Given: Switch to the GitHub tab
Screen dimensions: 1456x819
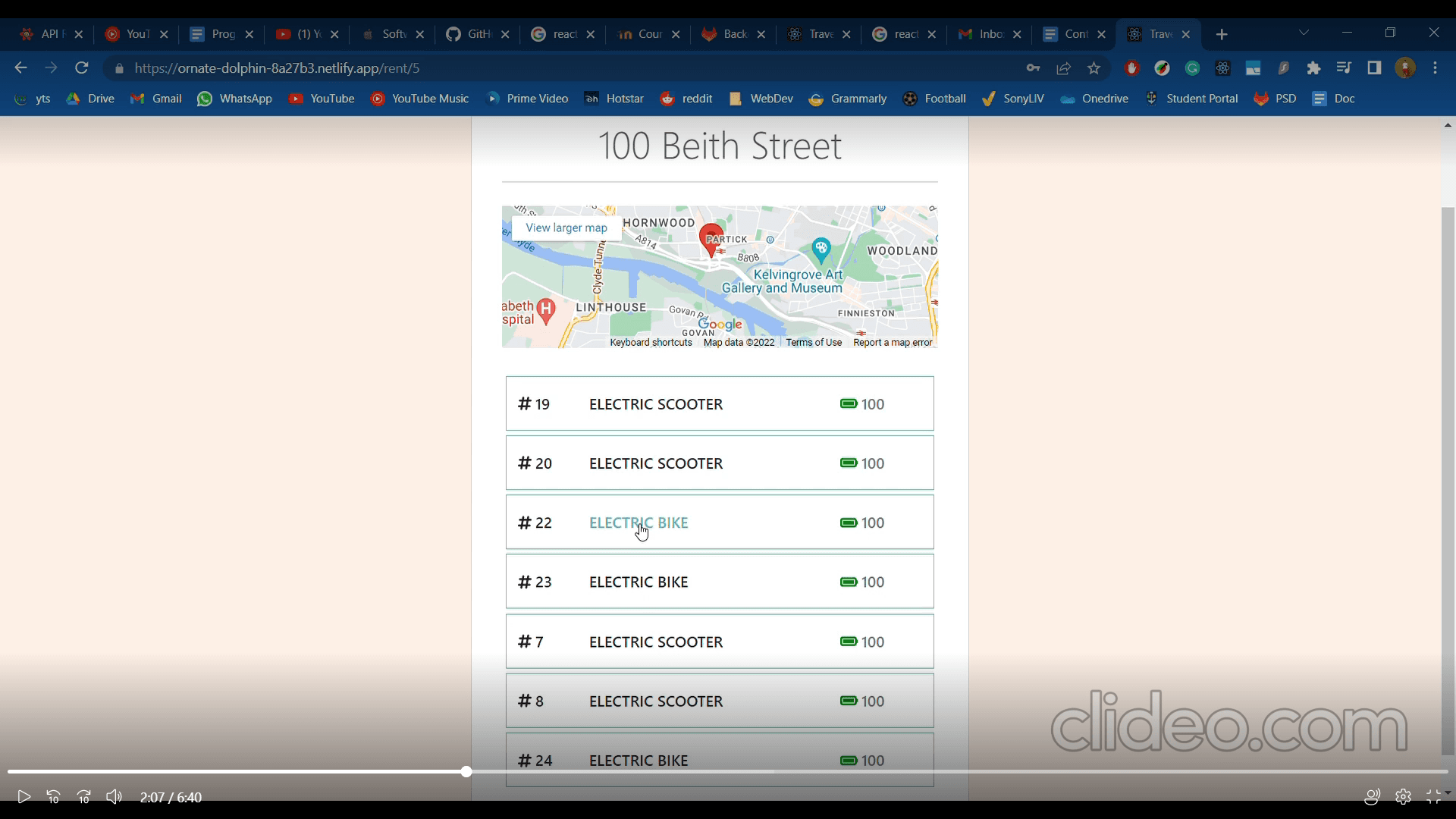Looking at the screenshot, I should (479, 34).
